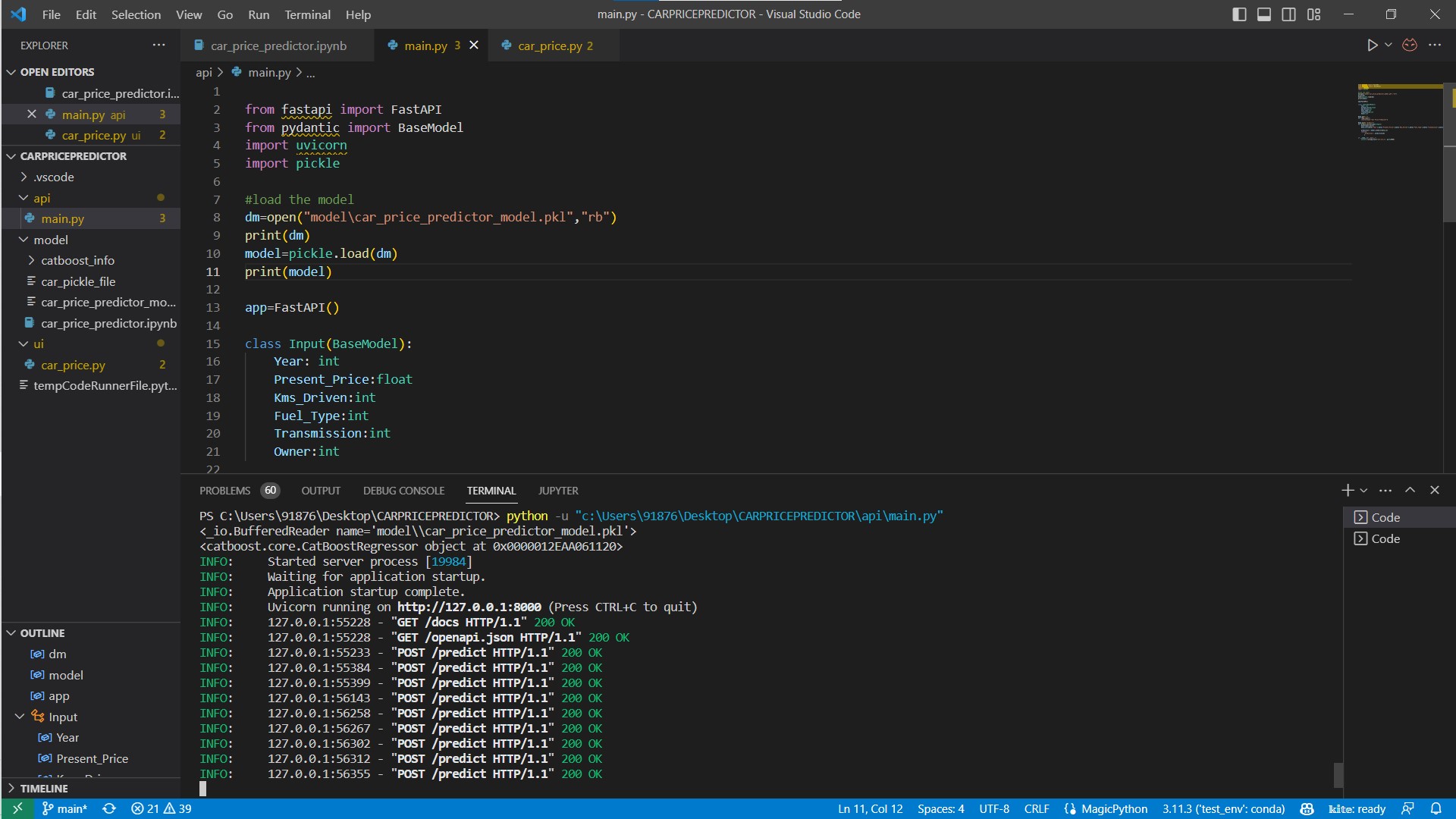Click the editor minimap thumbnail
Viewport: 1456px width, 819px height.
coord(1398,114)
